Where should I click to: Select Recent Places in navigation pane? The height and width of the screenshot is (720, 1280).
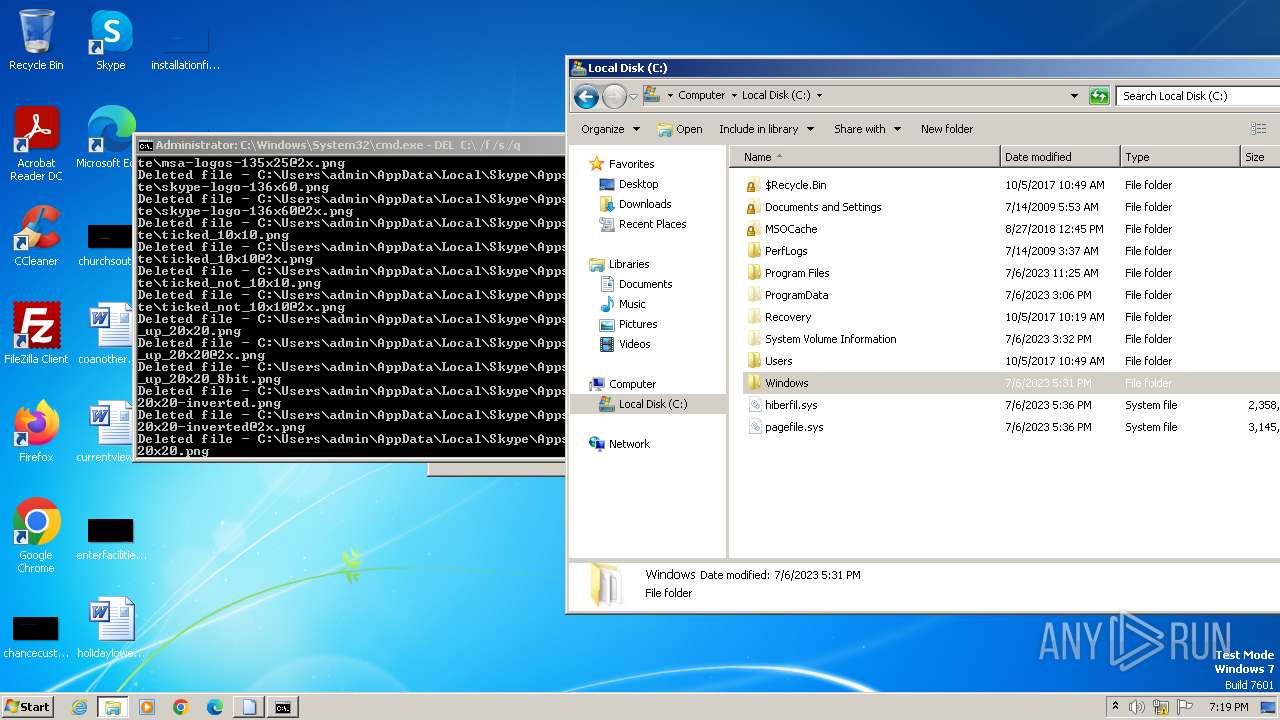[x=652, y=224]
